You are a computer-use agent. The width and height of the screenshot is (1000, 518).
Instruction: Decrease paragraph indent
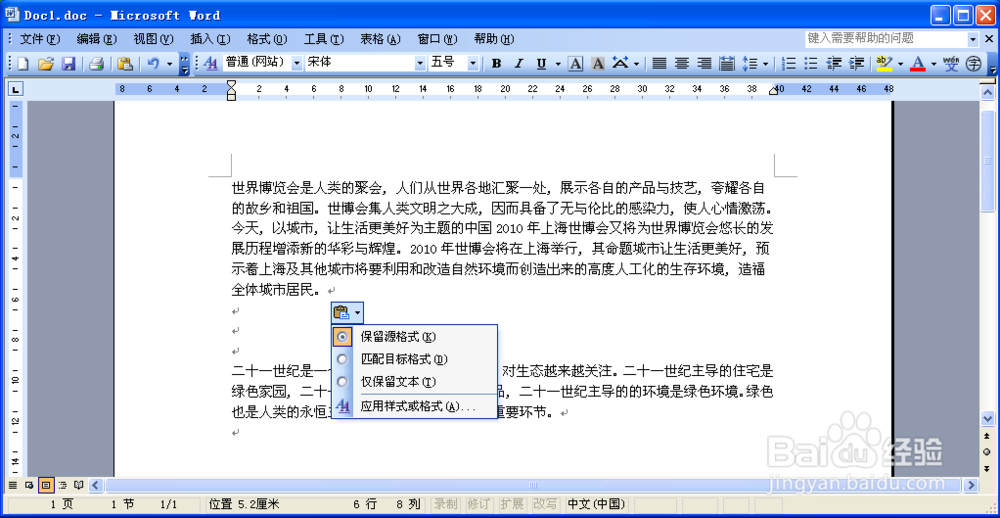point(834,63)
